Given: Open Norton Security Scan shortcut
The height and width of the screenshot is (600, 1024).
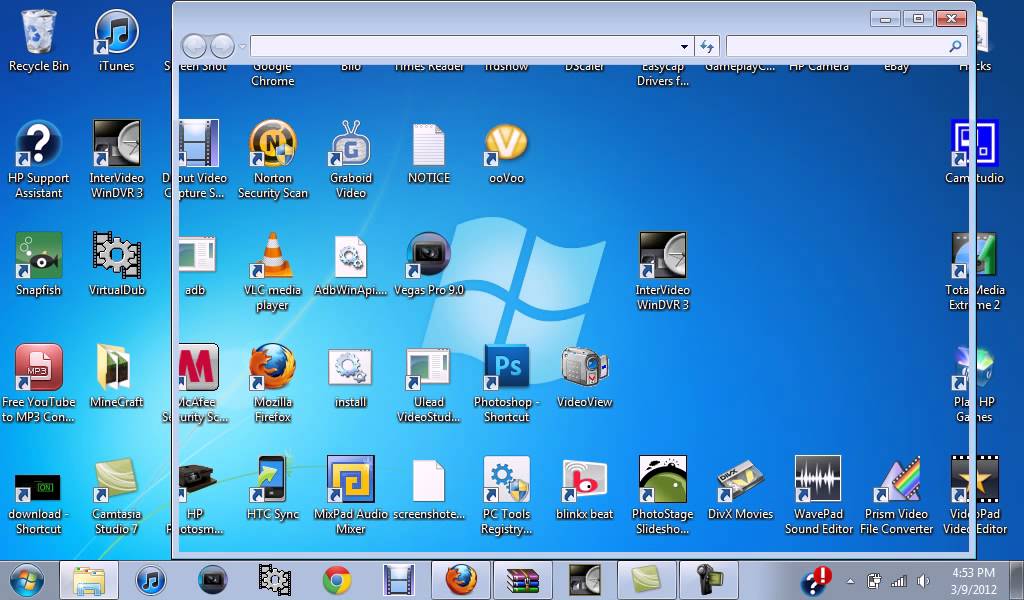Looking at the screenshot, I should [x=273, y=159].
